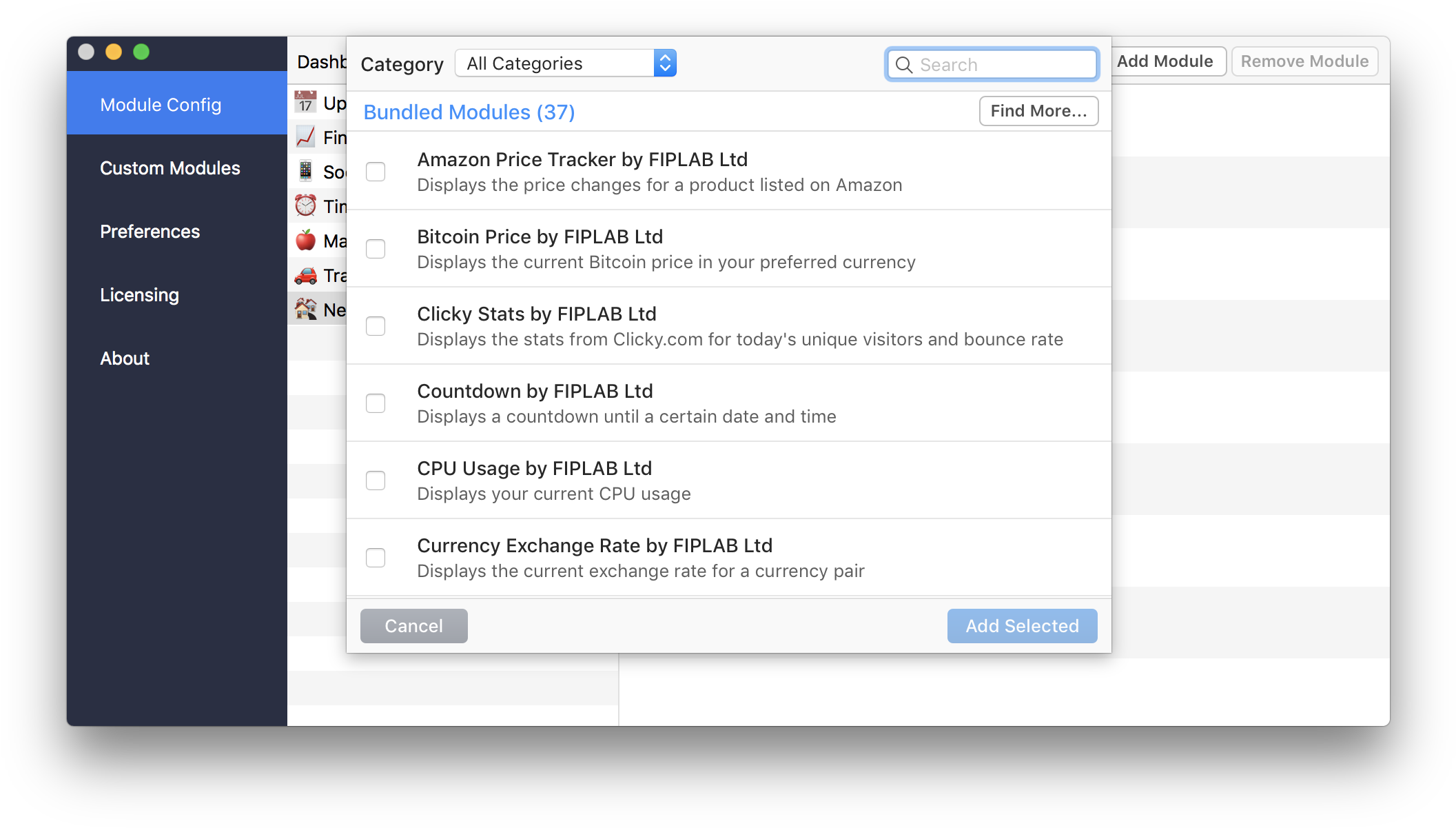The width and height of the screenshot is (1456, 828).
Task: Click the Cancel button
Action: pos(414,626)
